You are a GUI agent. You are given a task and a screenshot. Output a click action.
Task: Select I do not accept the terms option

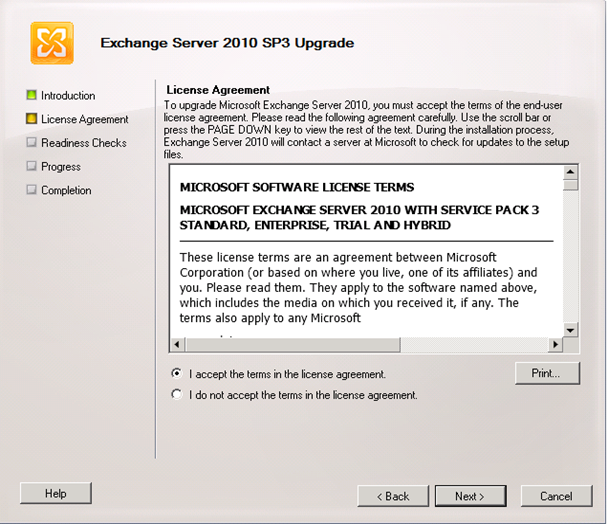(176, 394)
